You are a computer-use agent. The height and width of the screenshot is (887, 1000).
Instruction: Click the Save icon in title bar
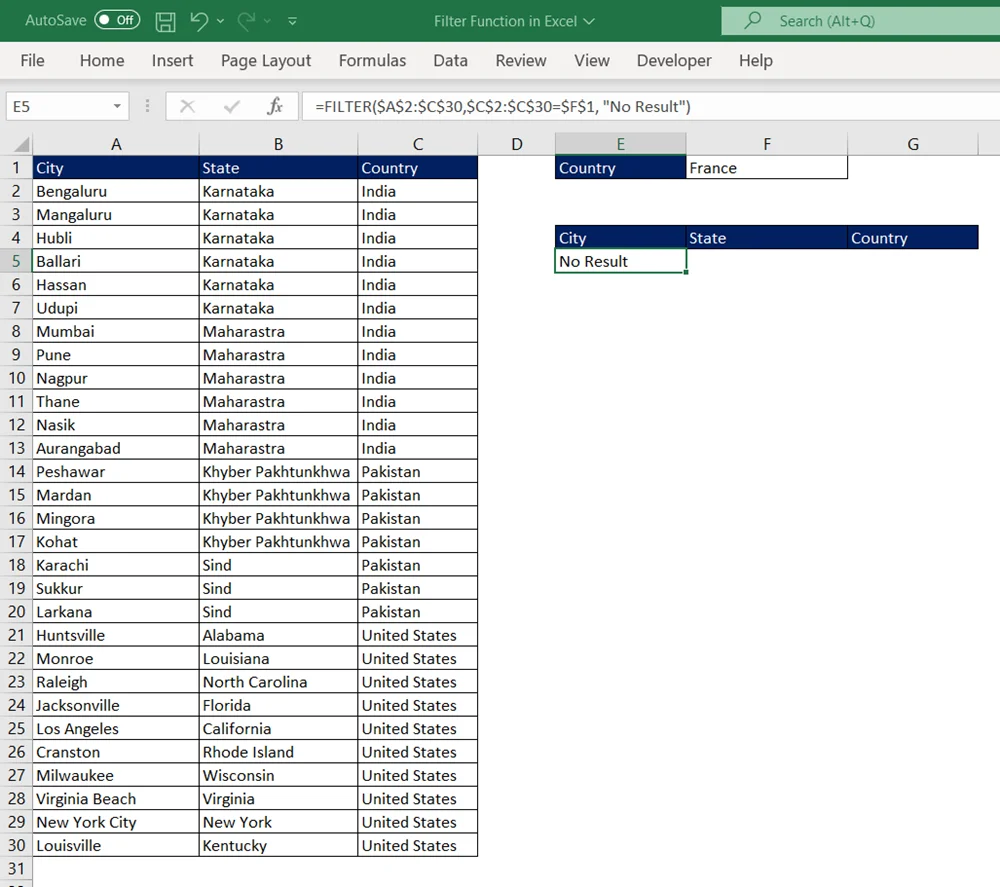(166, 21)
